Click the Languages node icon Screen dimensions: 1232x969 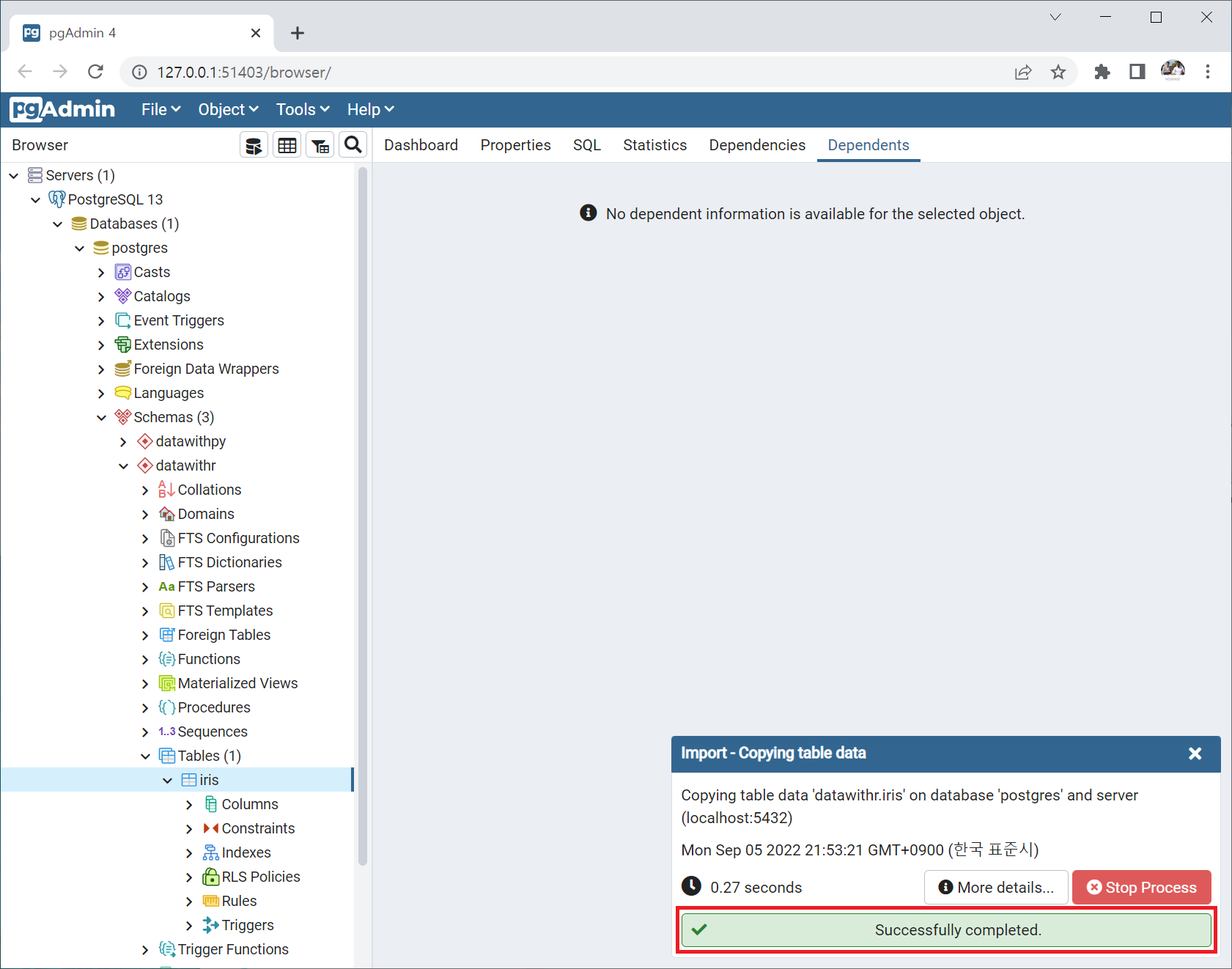[123, 393]
